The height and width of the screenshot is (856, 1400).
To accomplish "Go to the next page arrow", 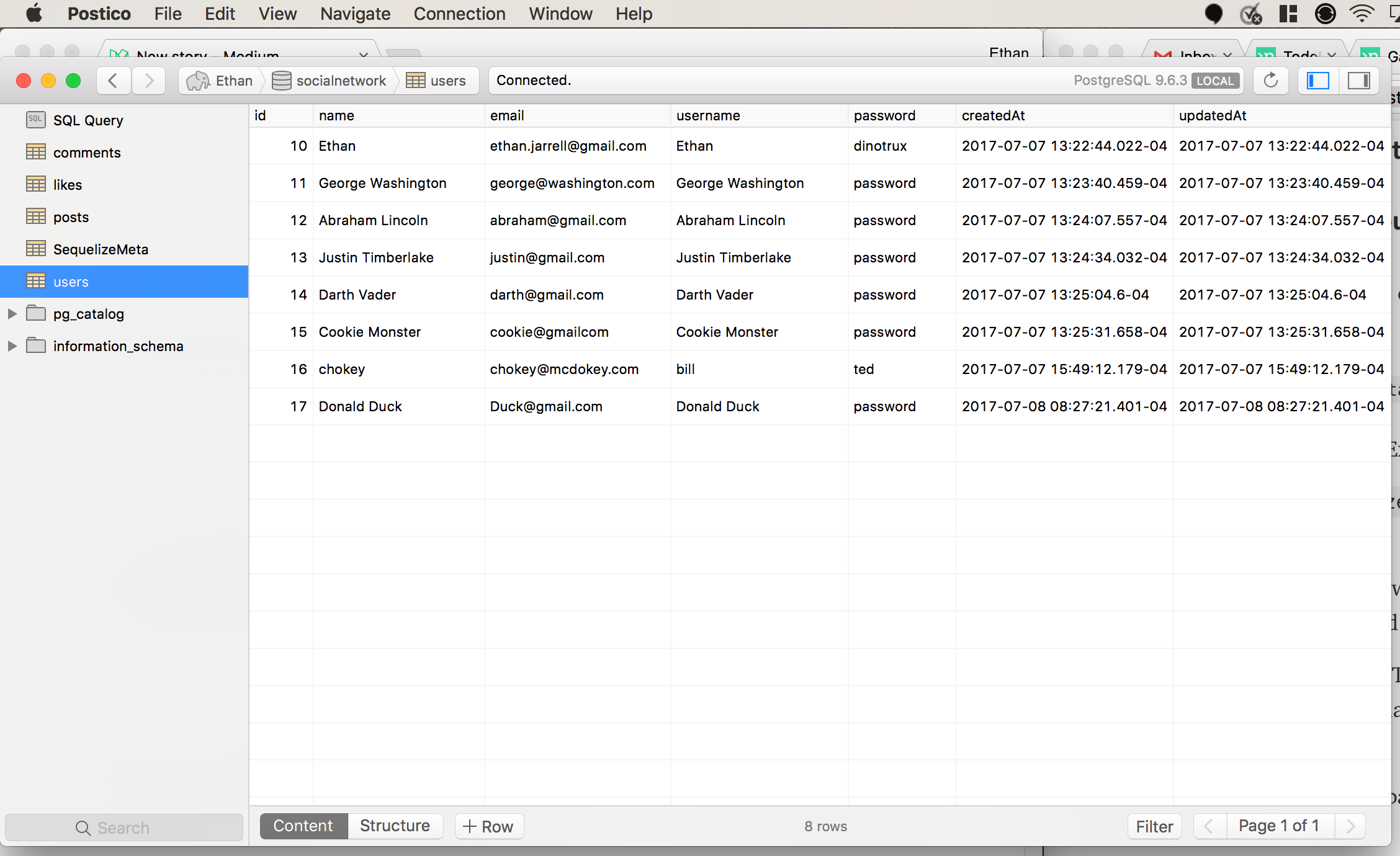I will pos(1350,826).
